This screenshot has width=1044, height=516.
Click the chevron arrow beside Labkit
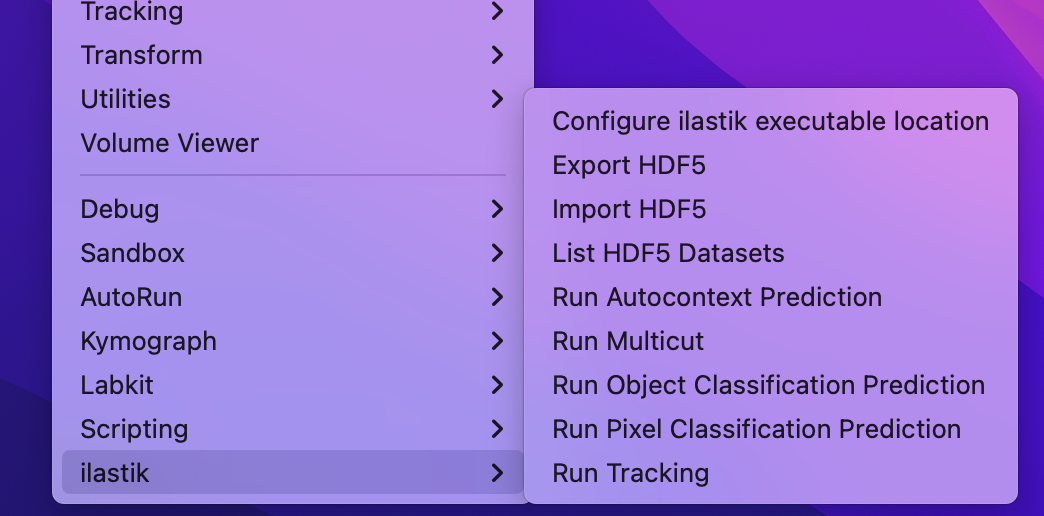click(497, 385)
